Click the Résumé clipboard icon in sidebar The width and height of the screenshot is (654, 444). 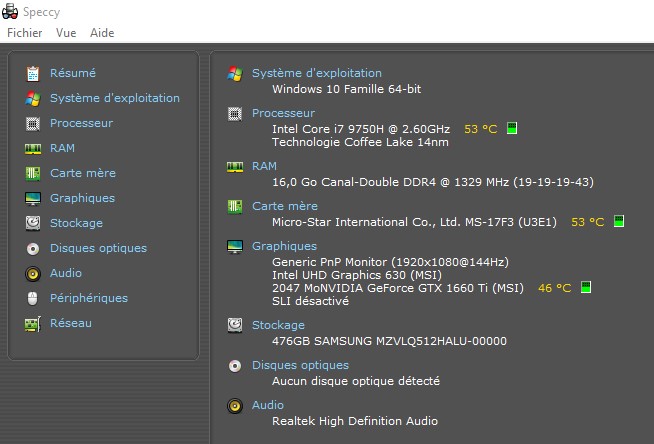point(33,73)
